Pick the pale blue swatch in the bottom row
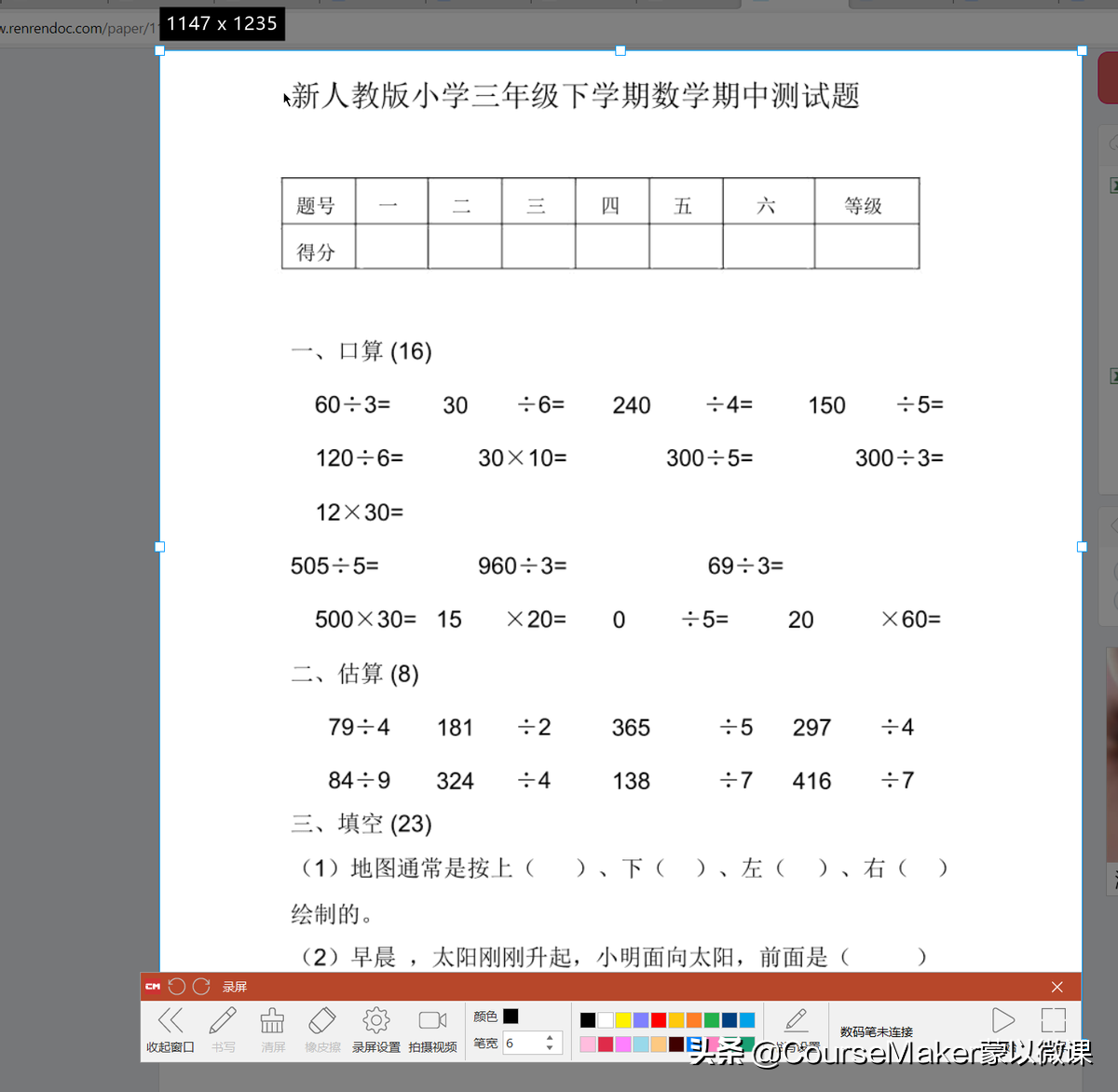Viewport: 1118px width, 1092px height. [641, 1044]
